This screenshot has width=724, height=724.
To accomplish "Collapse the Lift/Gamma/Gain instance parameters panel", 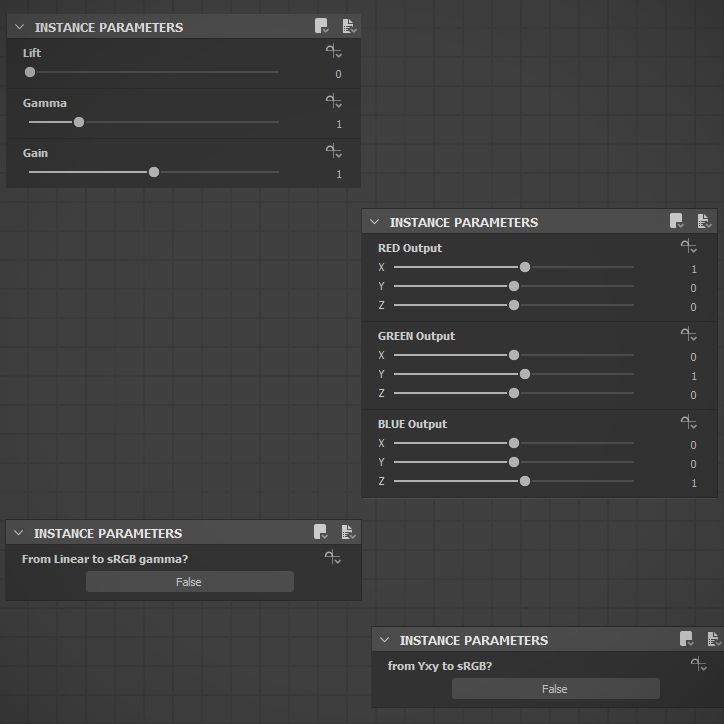I will pyautogui.click(x=19, y=27).
